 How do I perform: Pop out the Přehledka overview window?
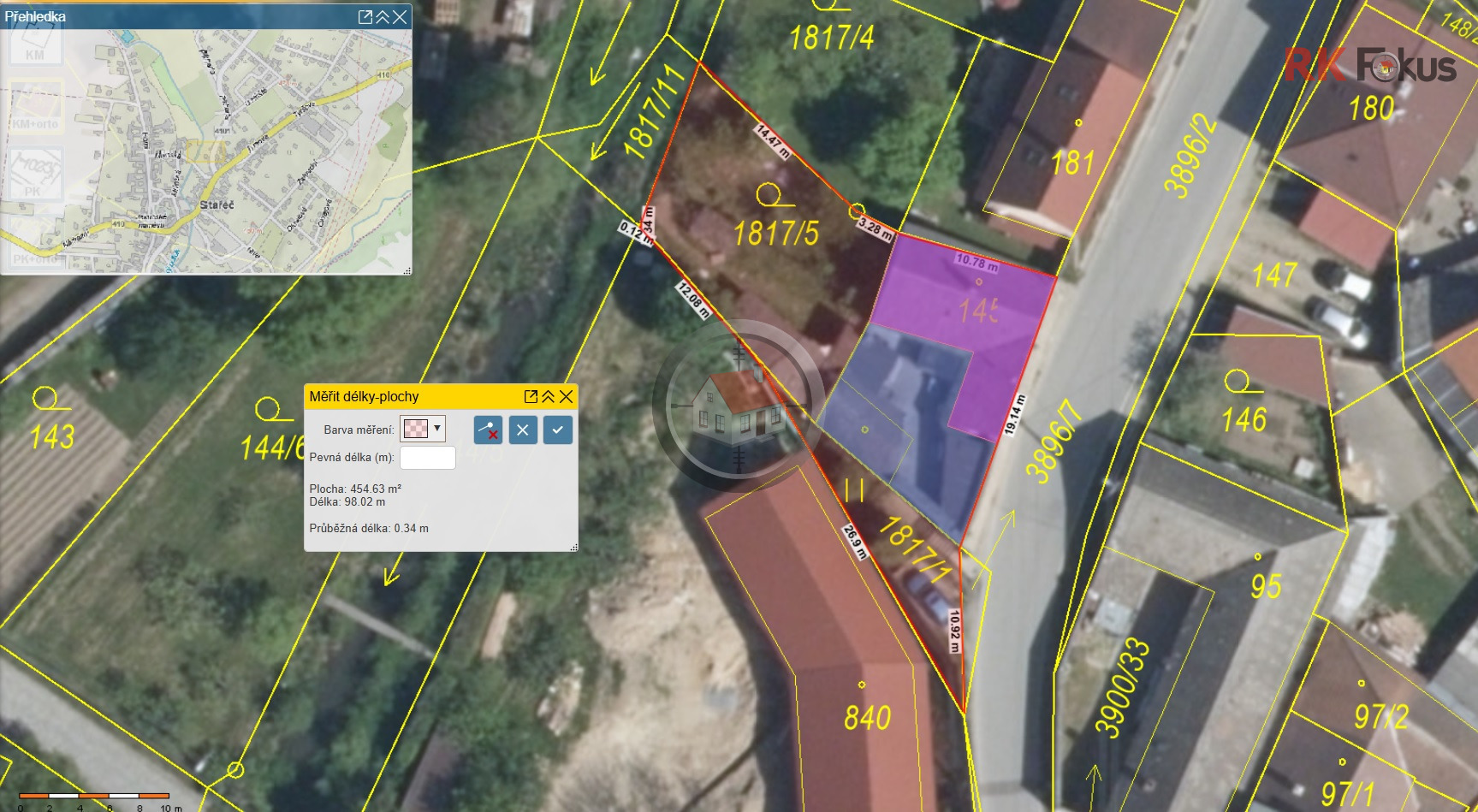(365, 16)
